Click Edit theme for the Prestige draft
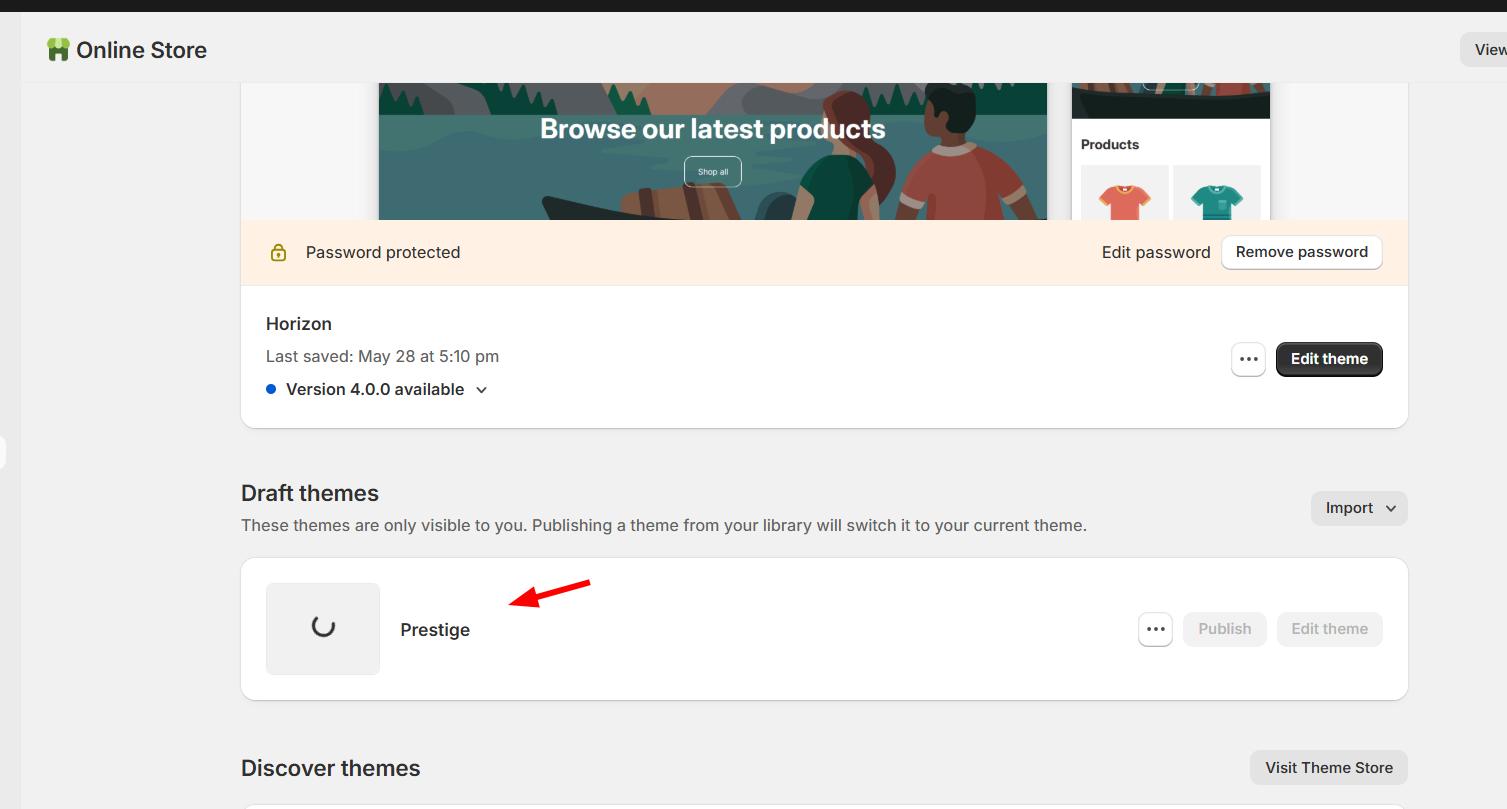Image resolution: width=1507 pixels, height=809 pixels. pyautogui.click(x=1329, y=629)
